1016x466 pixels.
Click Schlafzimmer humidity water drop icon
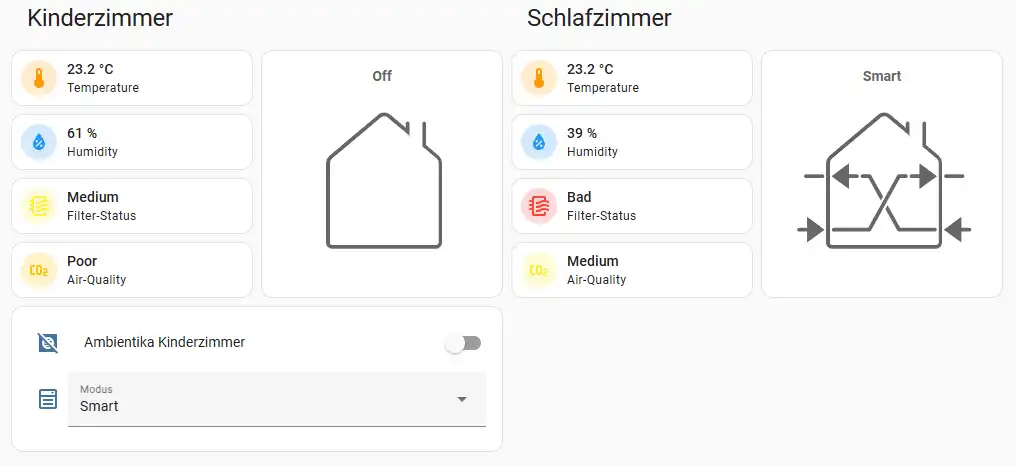(539, 142)
